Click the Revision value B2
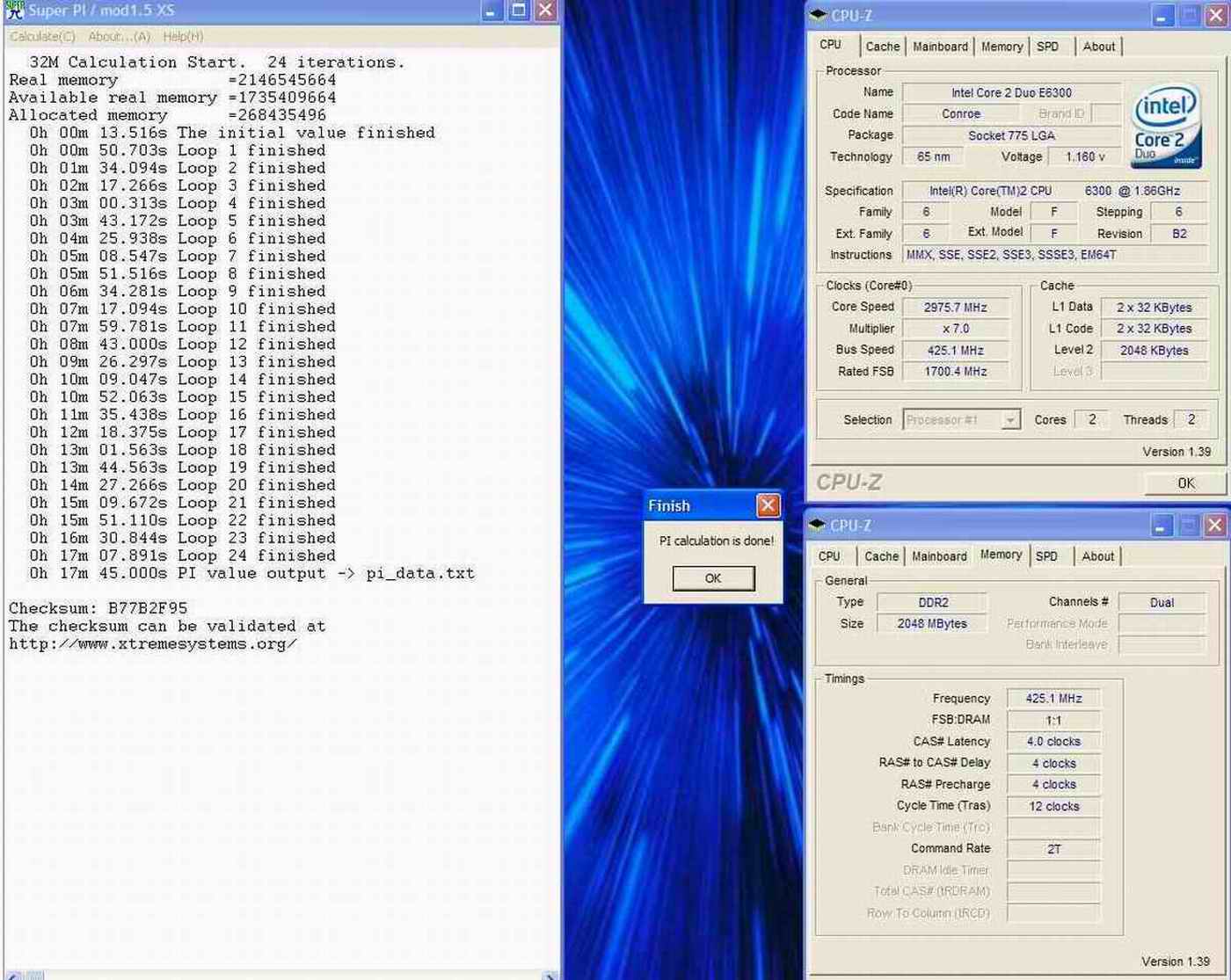1231x980 pixels. click(x=1179, y=234)
